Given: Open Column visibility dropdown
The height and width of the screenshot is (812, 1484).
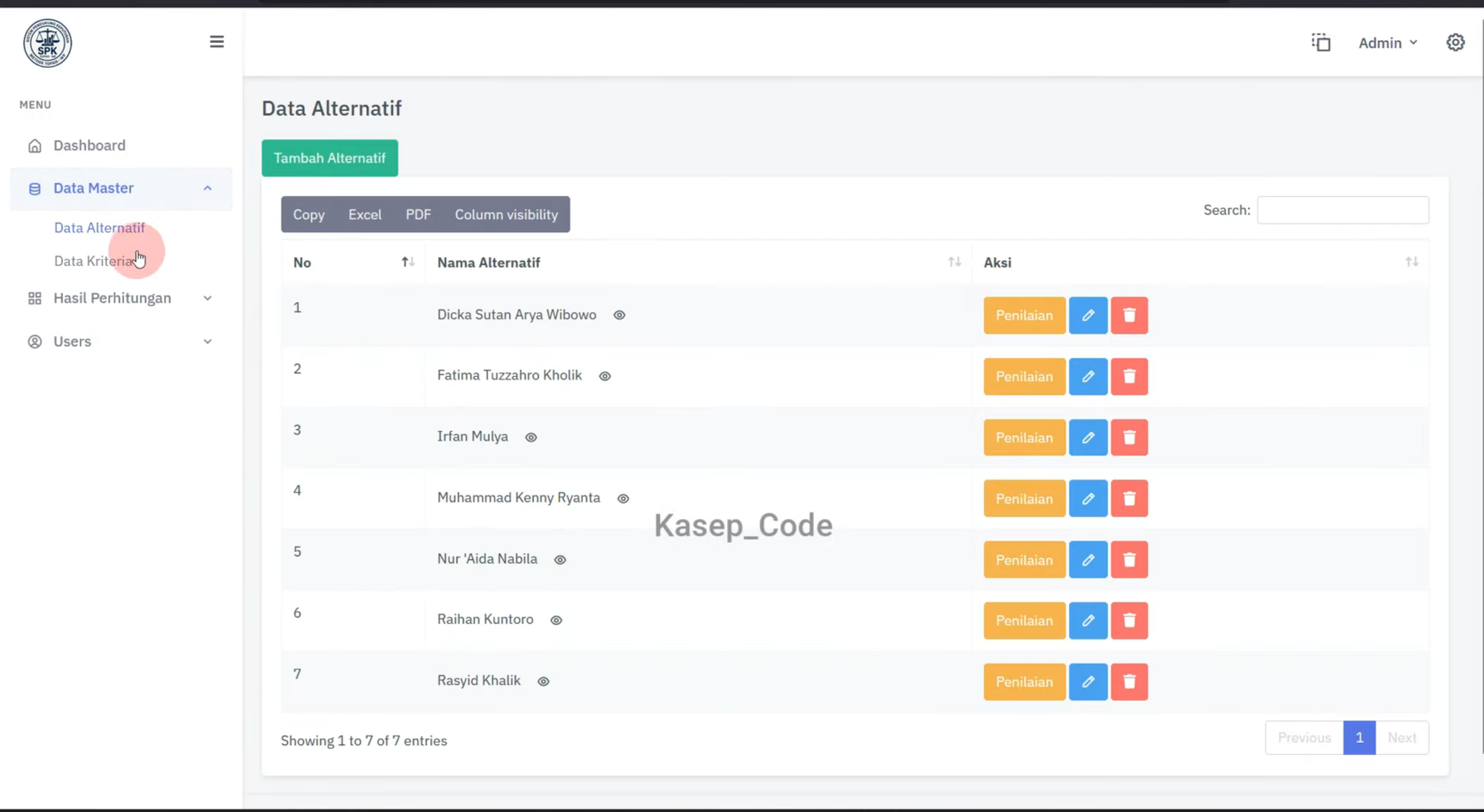Looking at the screenshot, I should point(506,215).
